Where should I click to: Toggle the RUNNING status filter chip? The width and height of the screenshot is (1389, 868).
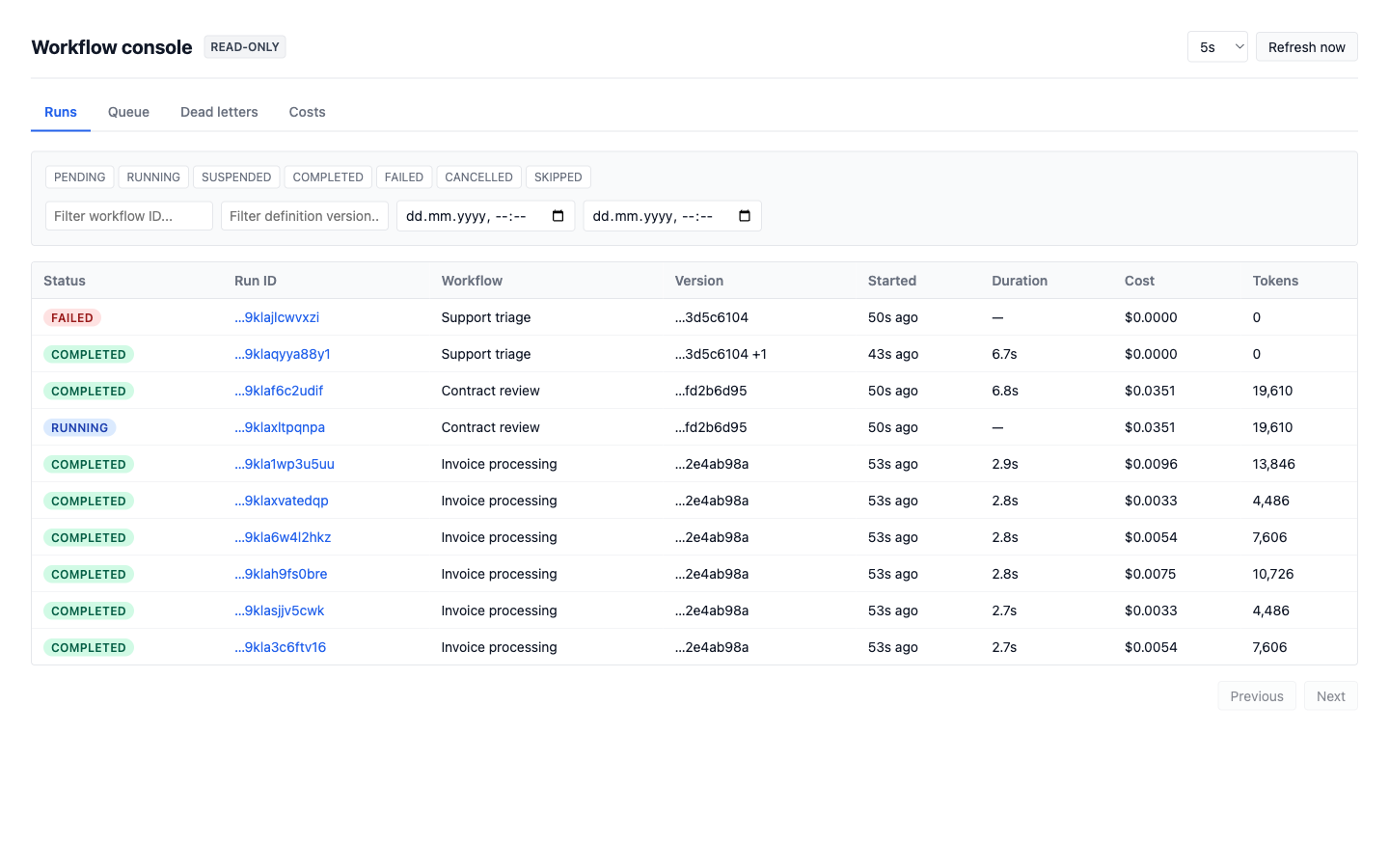coord(153,177)
